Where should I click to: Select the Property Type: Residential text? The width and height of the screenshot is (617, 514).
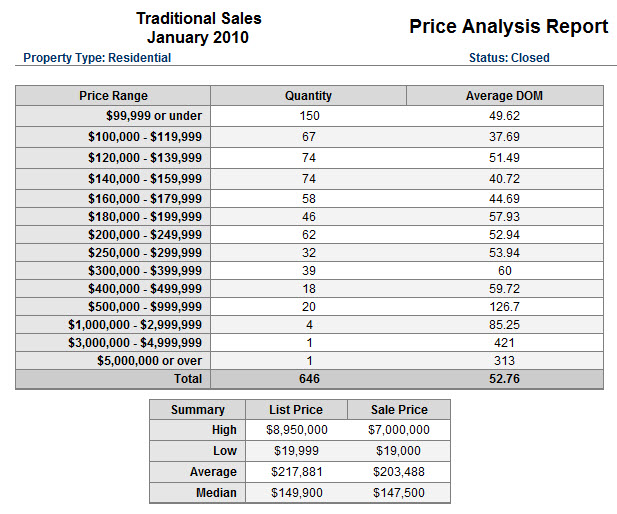97,58
